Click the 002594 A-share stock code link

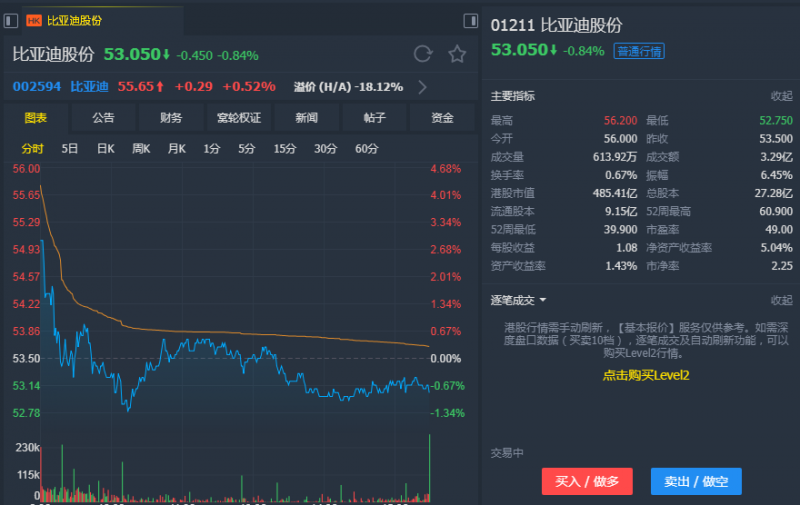click(37, 87)
